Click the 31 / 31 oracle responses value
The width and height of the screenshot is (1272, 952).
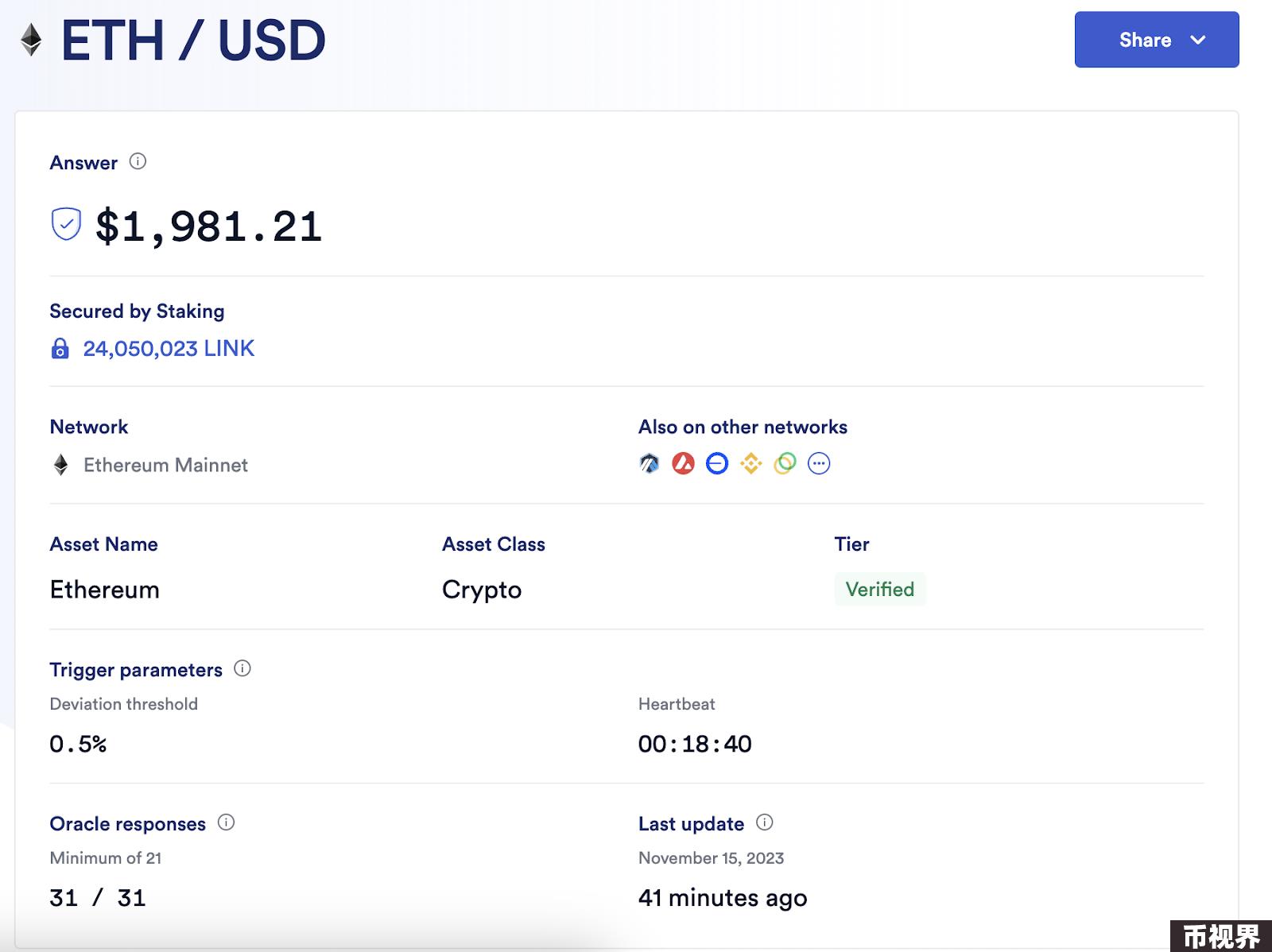coord(98,898)
